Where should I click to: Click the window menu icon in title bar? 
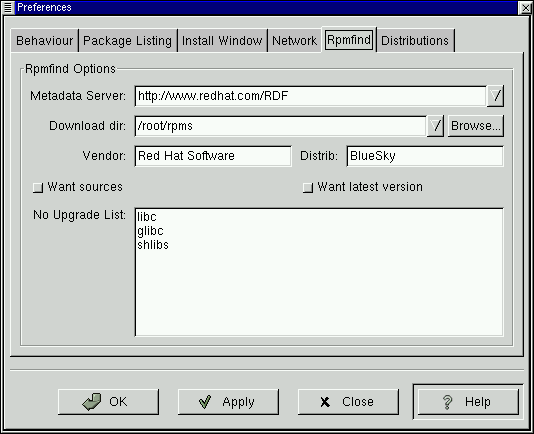tap(8, 7)
